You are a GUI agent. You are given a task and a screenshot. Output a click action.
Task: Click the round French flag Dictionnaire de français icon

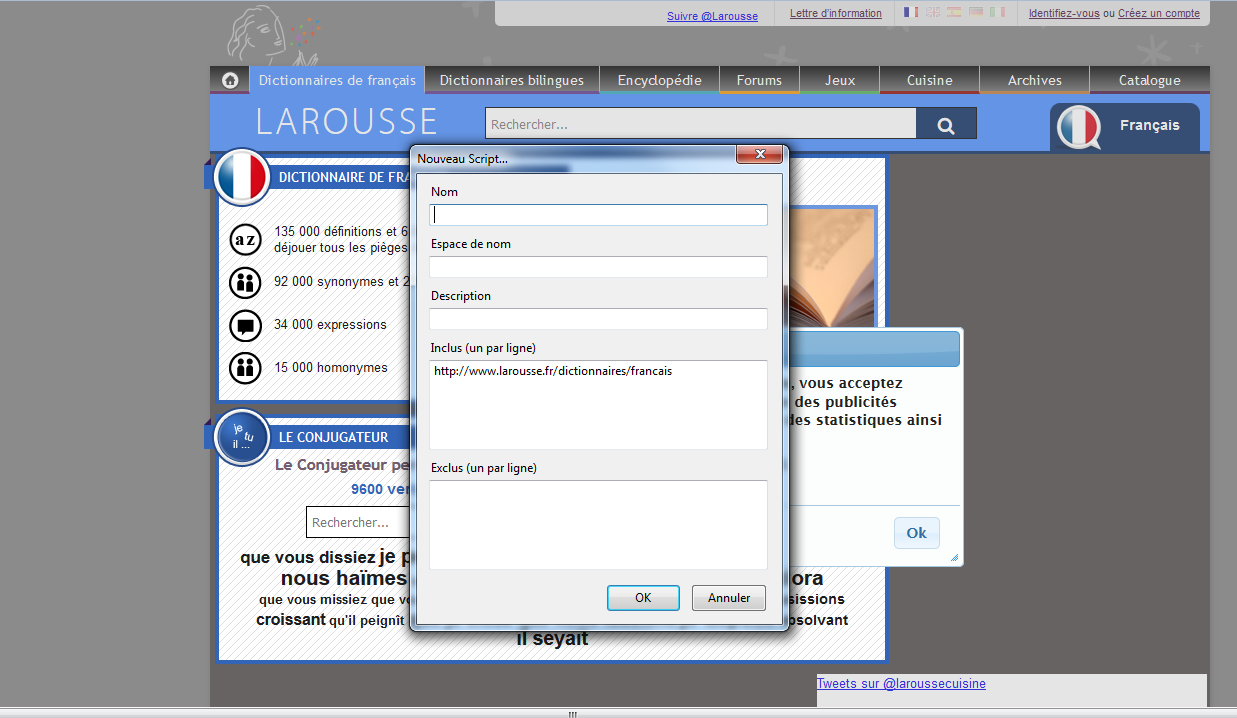242,176
